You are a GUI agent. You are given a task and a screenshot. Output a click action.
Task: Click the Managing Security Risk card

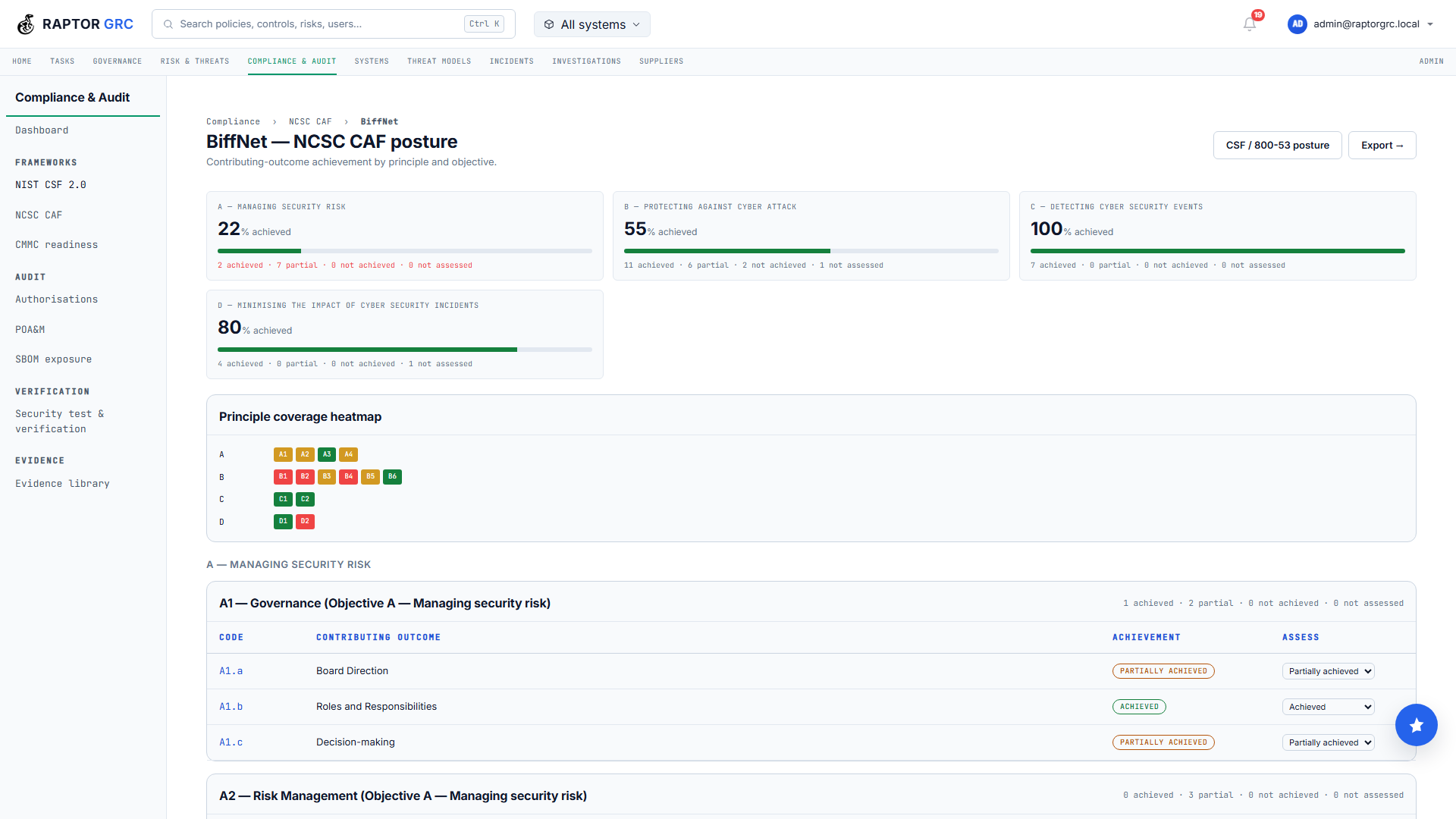(x=405, y=236)
